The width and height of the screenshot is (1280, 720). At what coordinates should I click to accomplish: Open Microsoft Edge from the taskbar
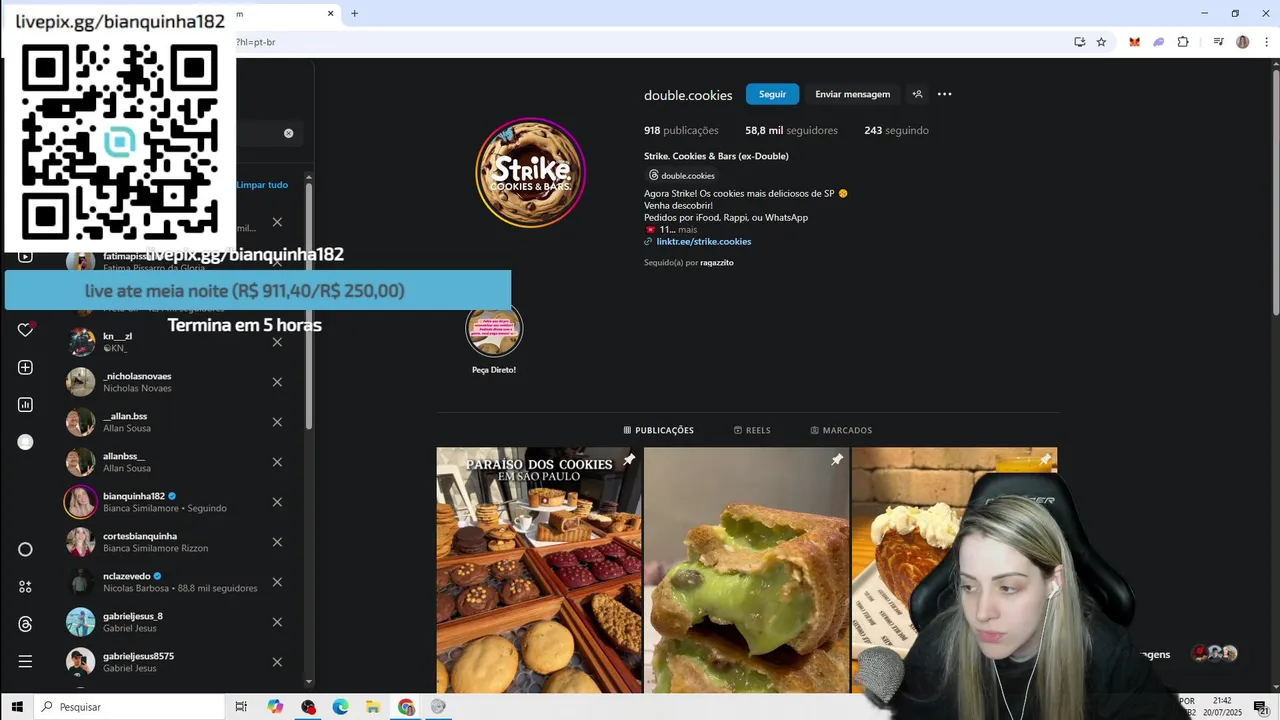[340, 707]
